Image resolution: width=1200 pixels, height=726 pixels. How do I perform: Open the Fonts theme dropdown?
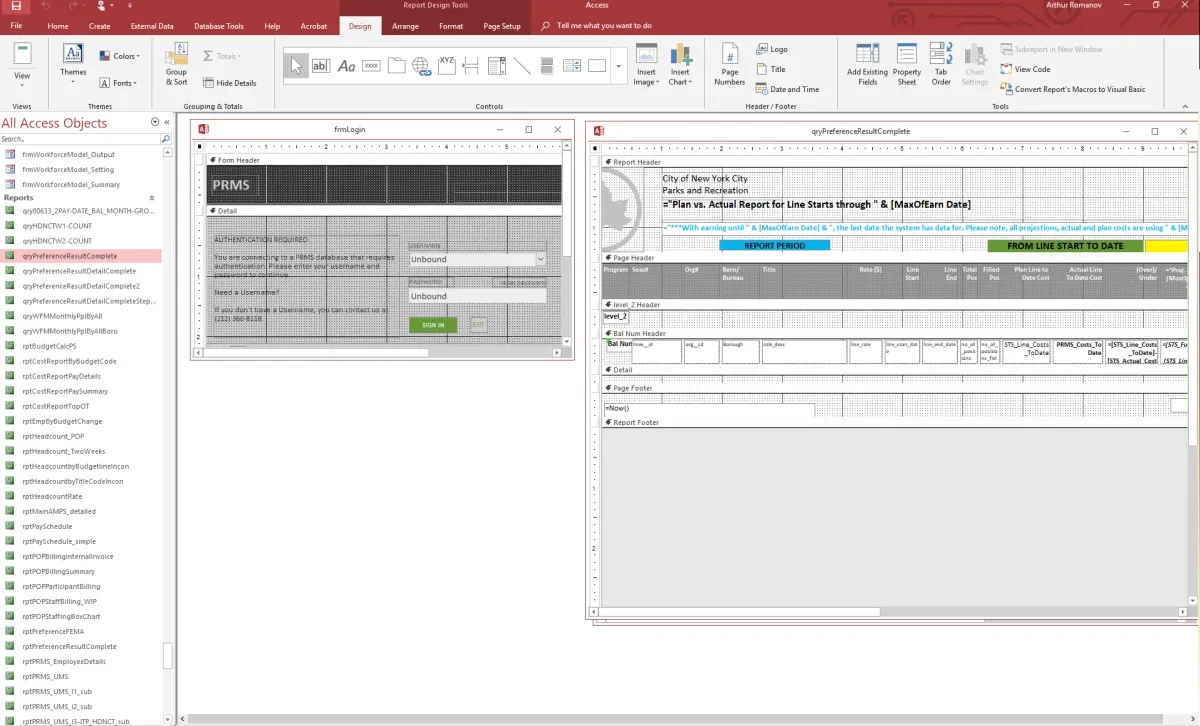click(119, 83)
